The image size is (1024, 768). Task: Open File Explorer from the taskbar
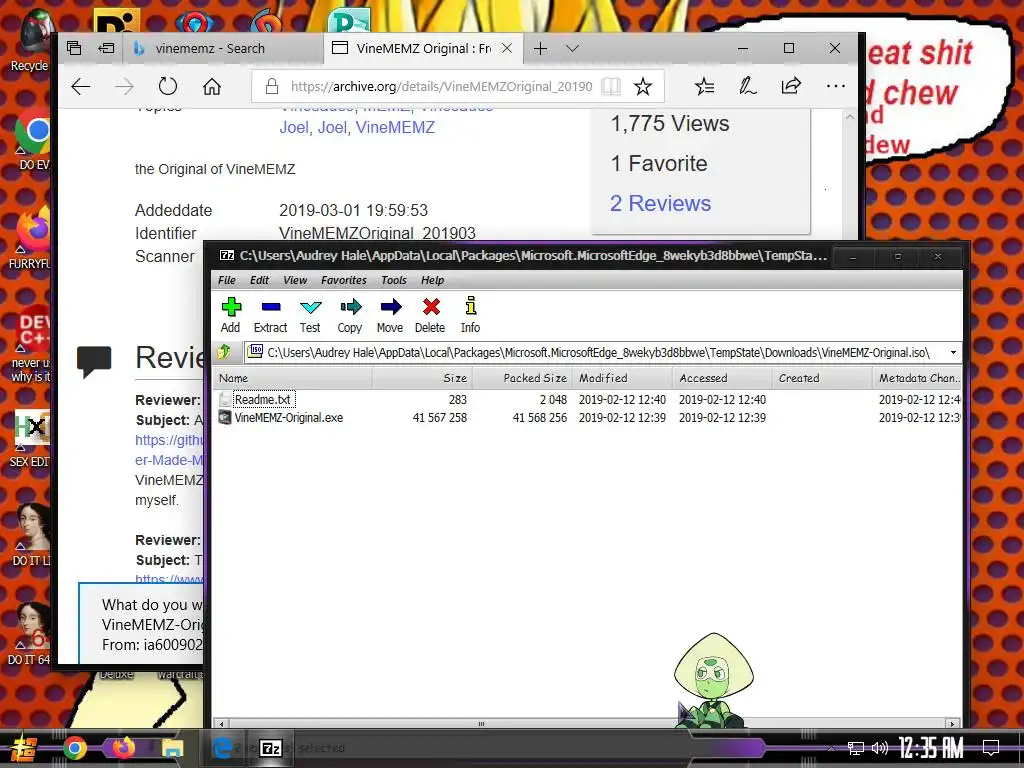coord(172,748)
